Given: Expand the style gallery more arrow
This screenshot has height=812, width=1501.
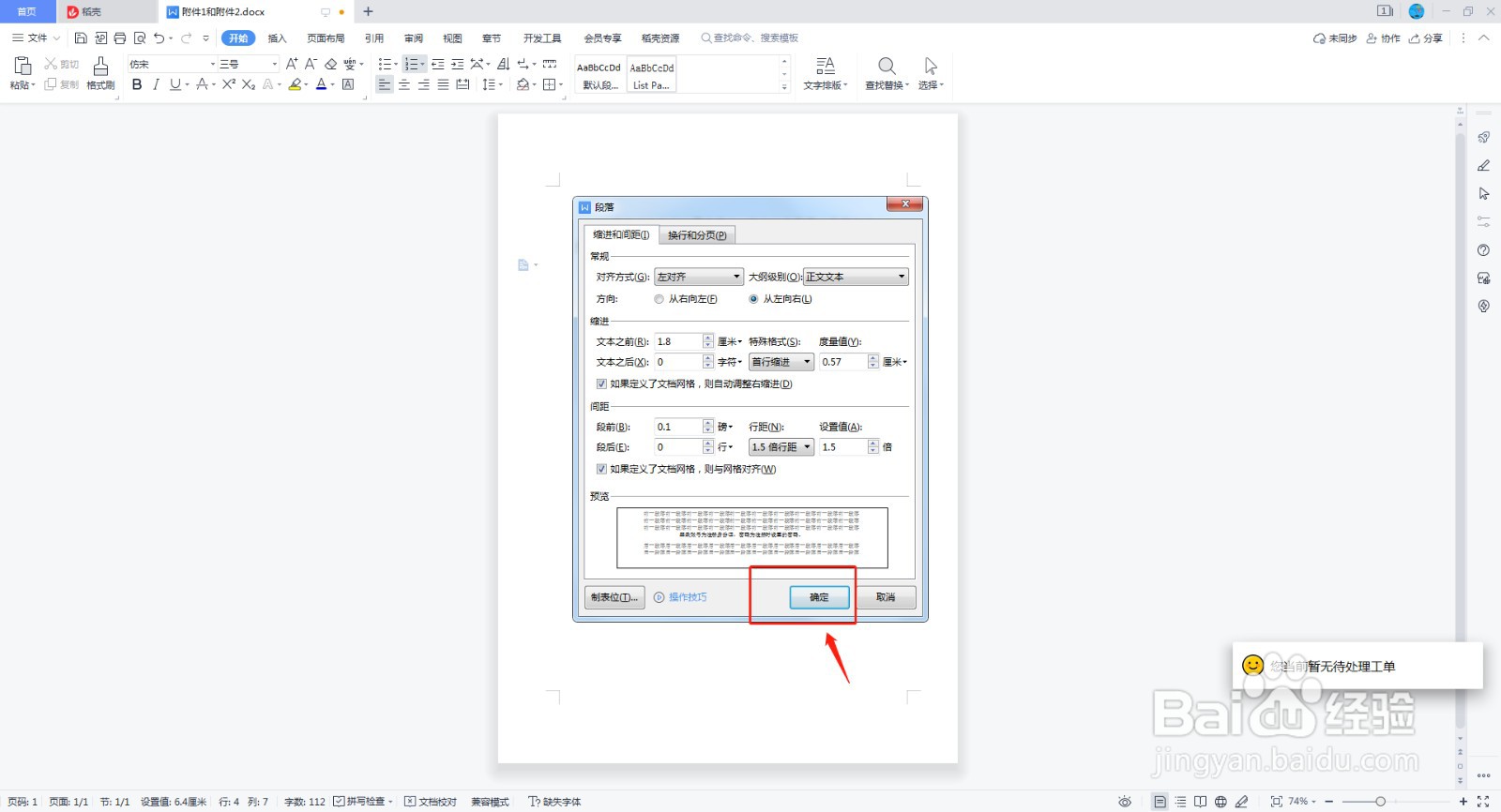Looking at the screenshot, I should tap(784, 87).
